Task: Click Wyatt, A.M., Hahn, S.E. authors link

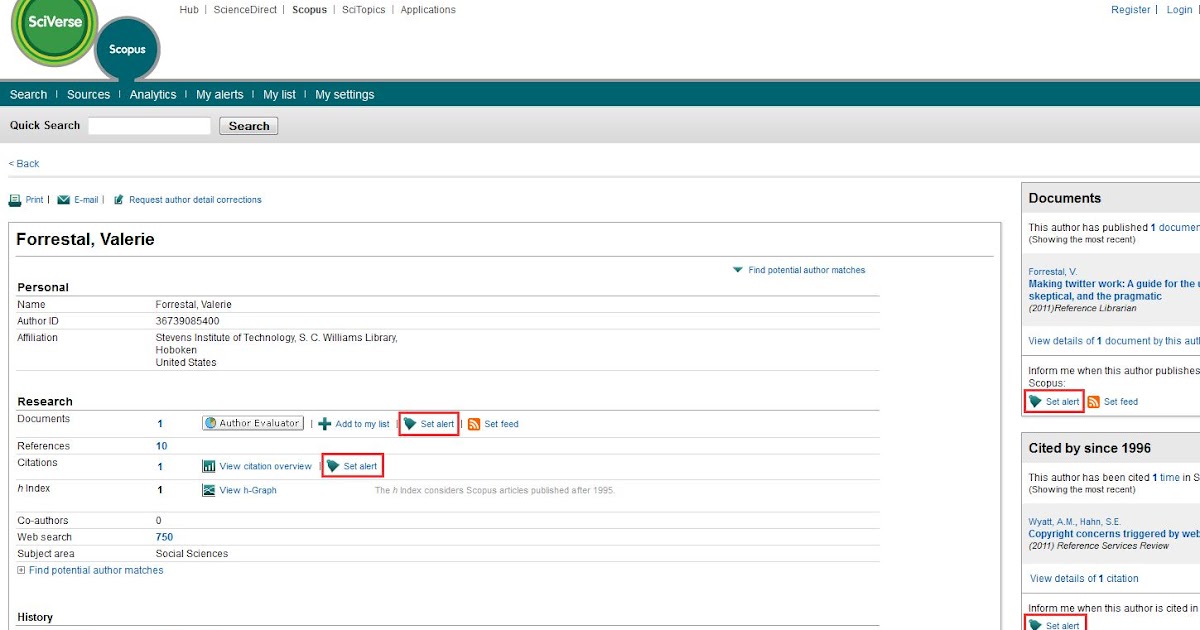Action: point(1075,522)
